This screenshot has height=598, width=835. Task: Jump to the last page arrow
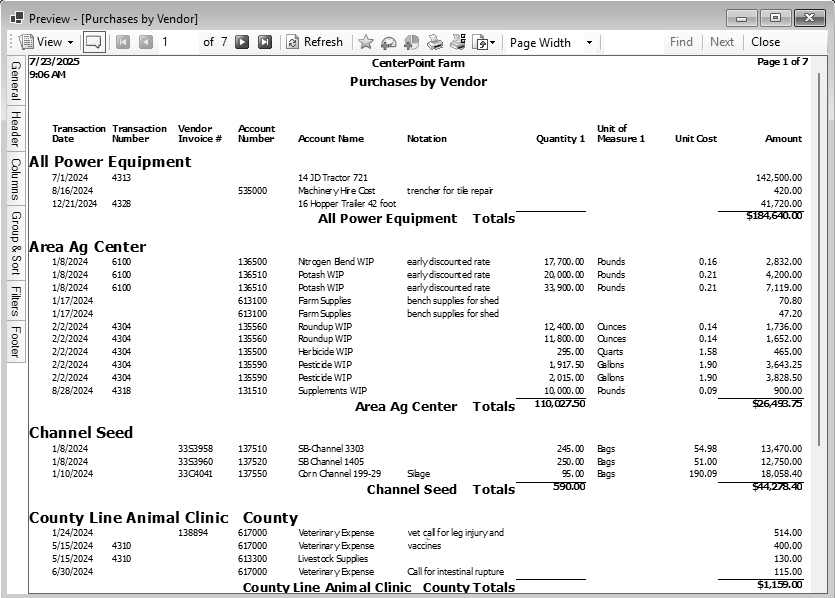click(265, 42)
